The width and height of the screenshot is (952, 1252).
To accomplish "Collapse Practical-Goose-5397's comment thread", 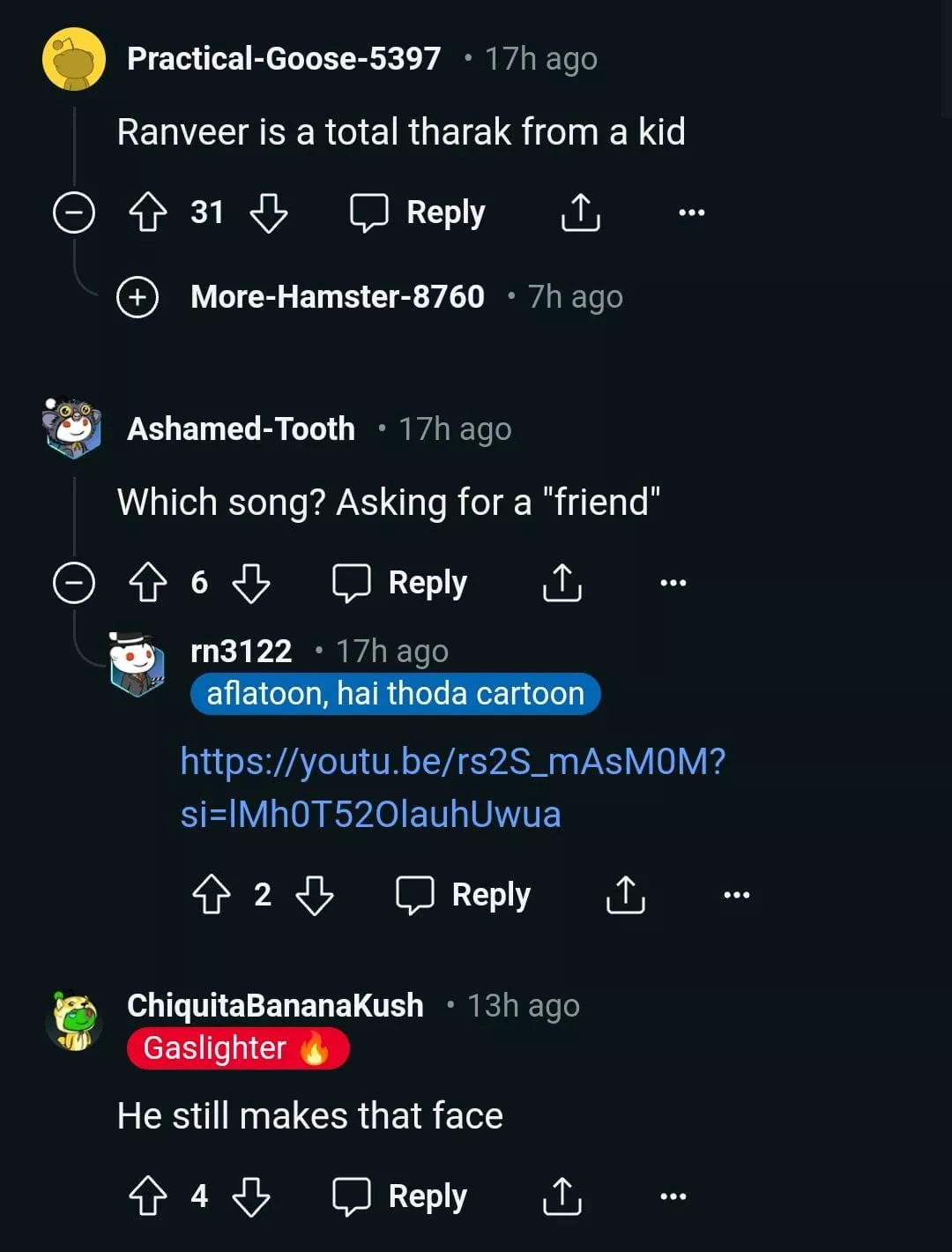I will (x=74, y=212).
